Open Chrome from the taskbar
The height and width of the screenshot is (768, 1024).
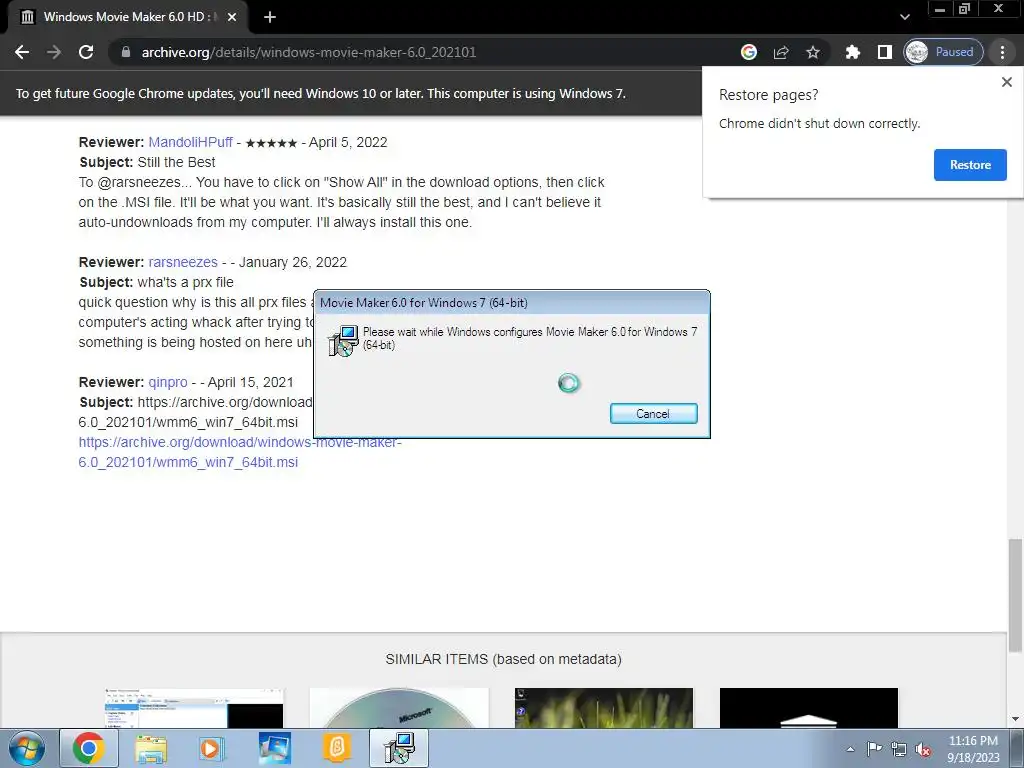point(89,748)
